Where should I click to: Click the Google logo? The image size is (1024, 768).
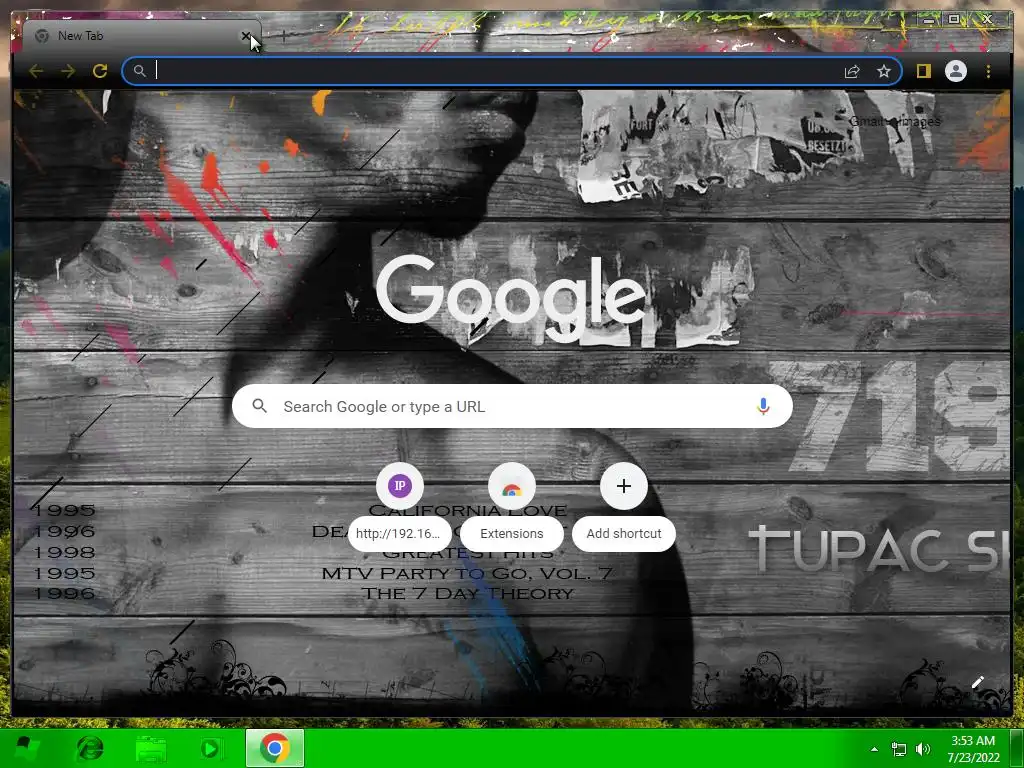pyautogui.click(x=511, y=298)
